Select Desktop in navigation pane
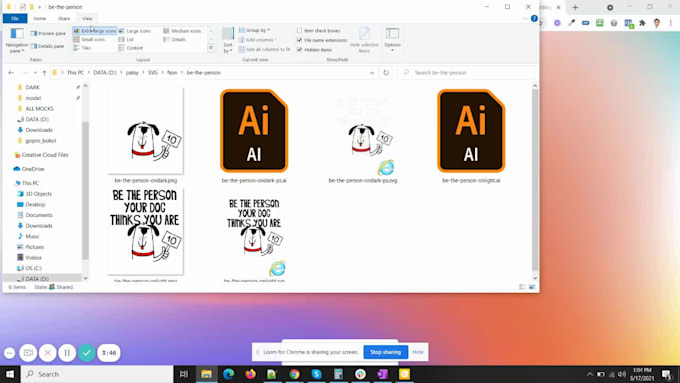The image size is (680, 383). tap(35, 204)
